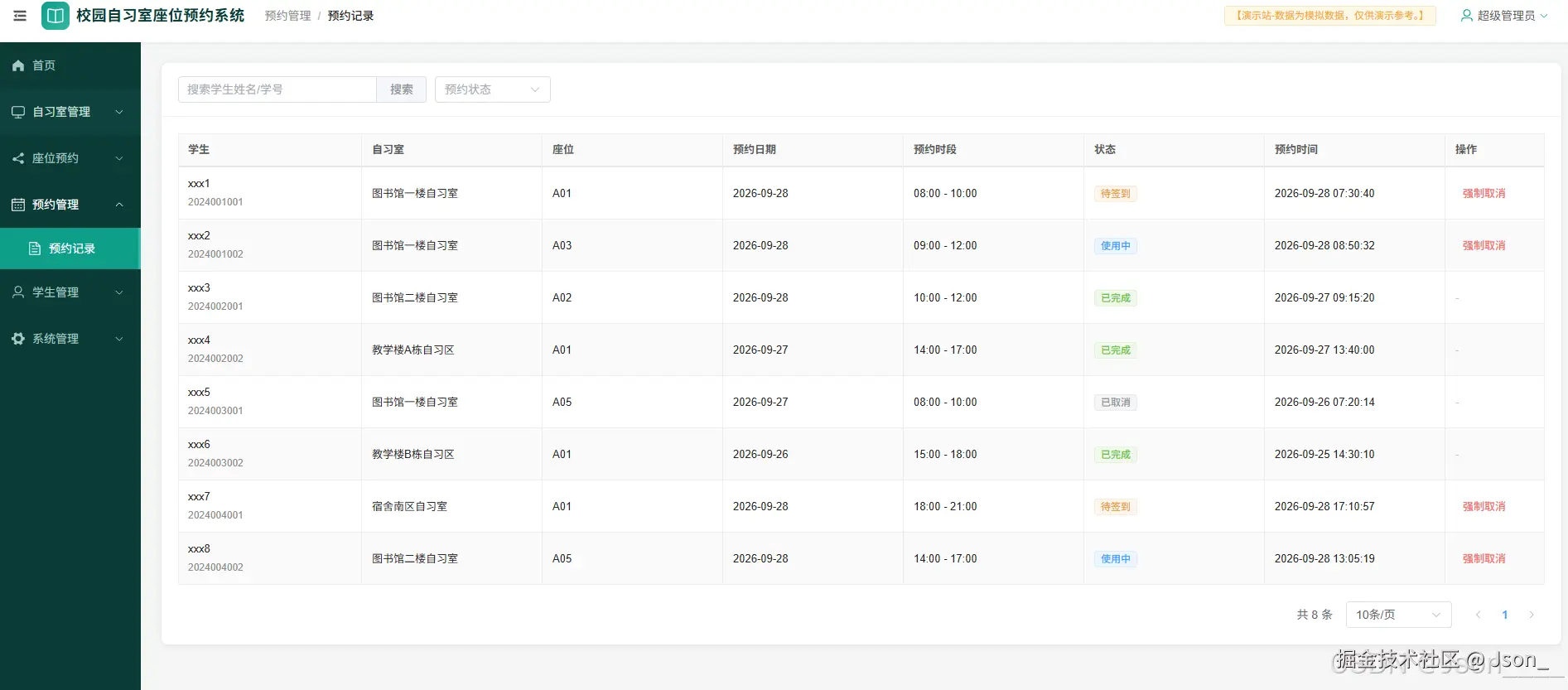The height and width of the screenshot is (690, 1568).
Task: Expand the 系统管理 submenu chevron
Action: pyautogui.click(x=119, y=339)
